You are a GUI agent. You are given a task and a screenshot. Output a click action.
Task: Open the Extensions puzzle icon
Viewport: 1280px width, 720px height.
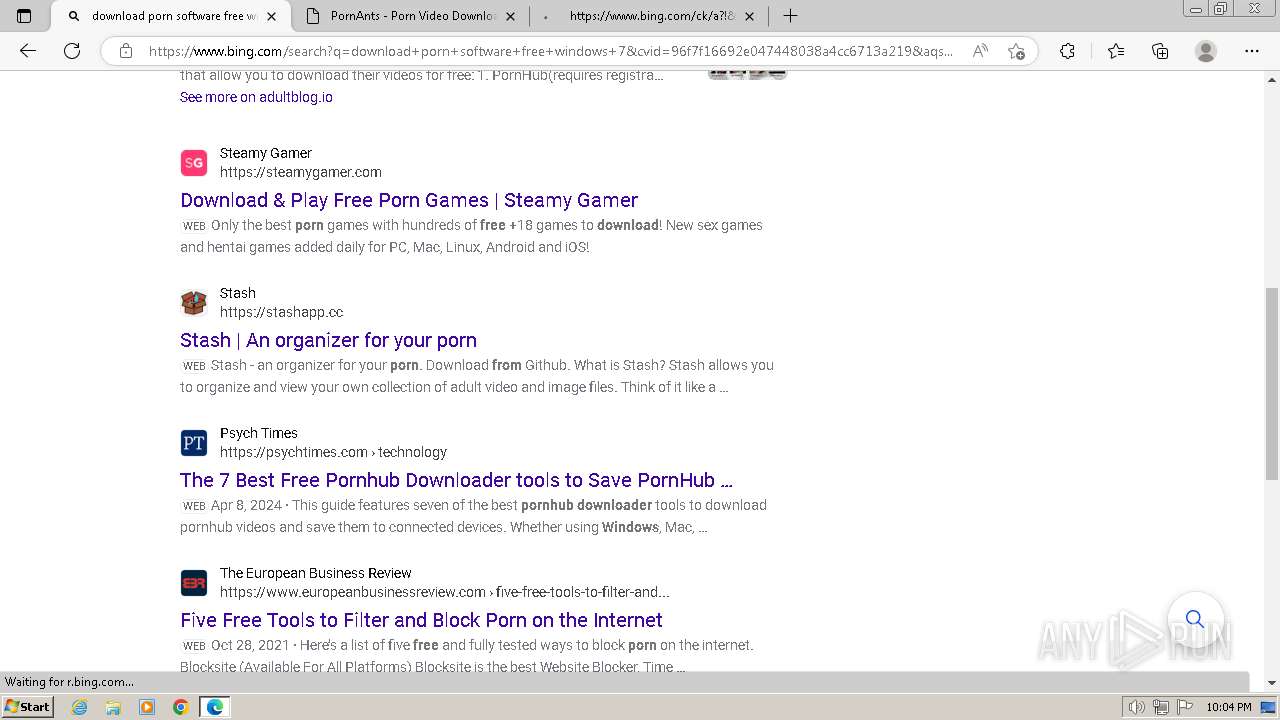click(1067, 51)
